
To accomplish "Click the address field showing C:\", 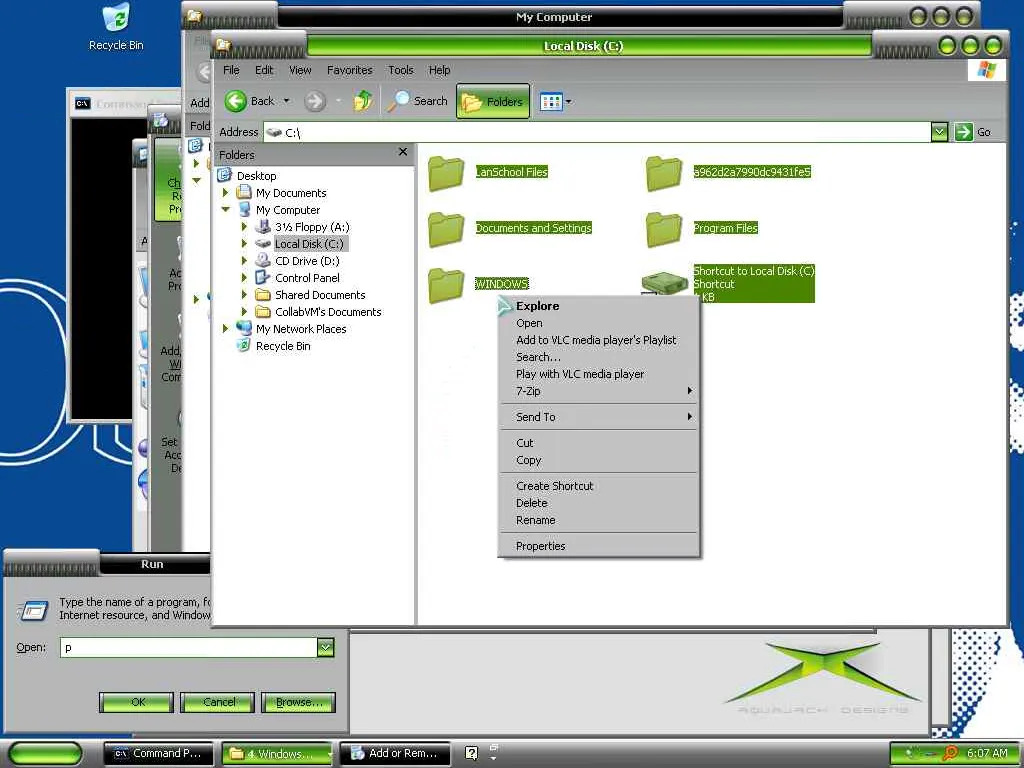I will 597,132.
